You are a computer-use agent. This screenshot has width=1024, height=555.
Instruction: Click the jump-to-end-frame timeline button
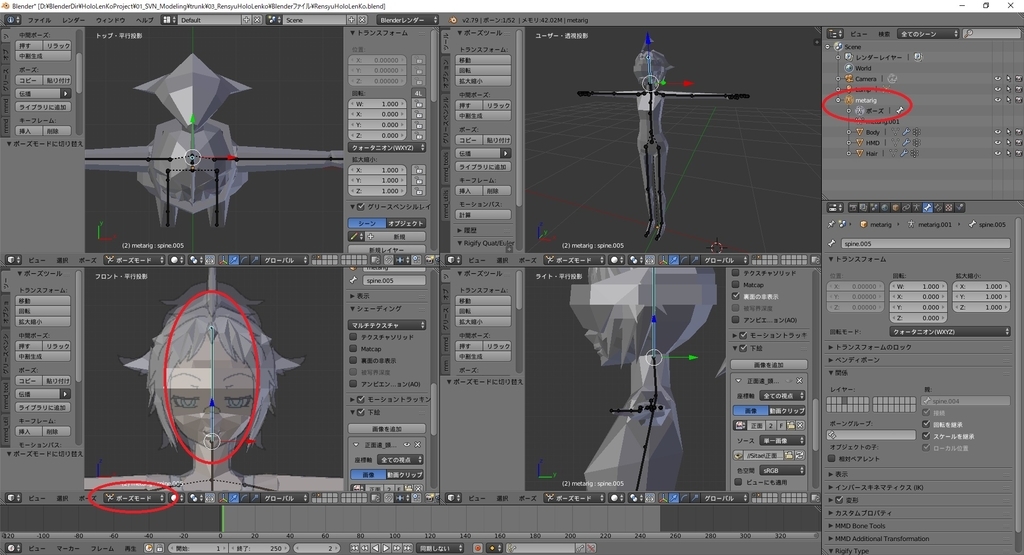(408, 548)
